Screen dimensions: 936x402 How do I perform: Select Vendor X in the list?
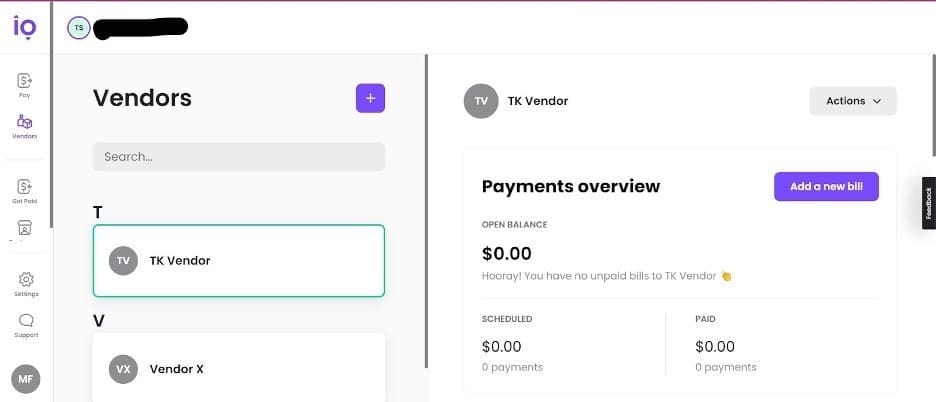pos(238,368)
